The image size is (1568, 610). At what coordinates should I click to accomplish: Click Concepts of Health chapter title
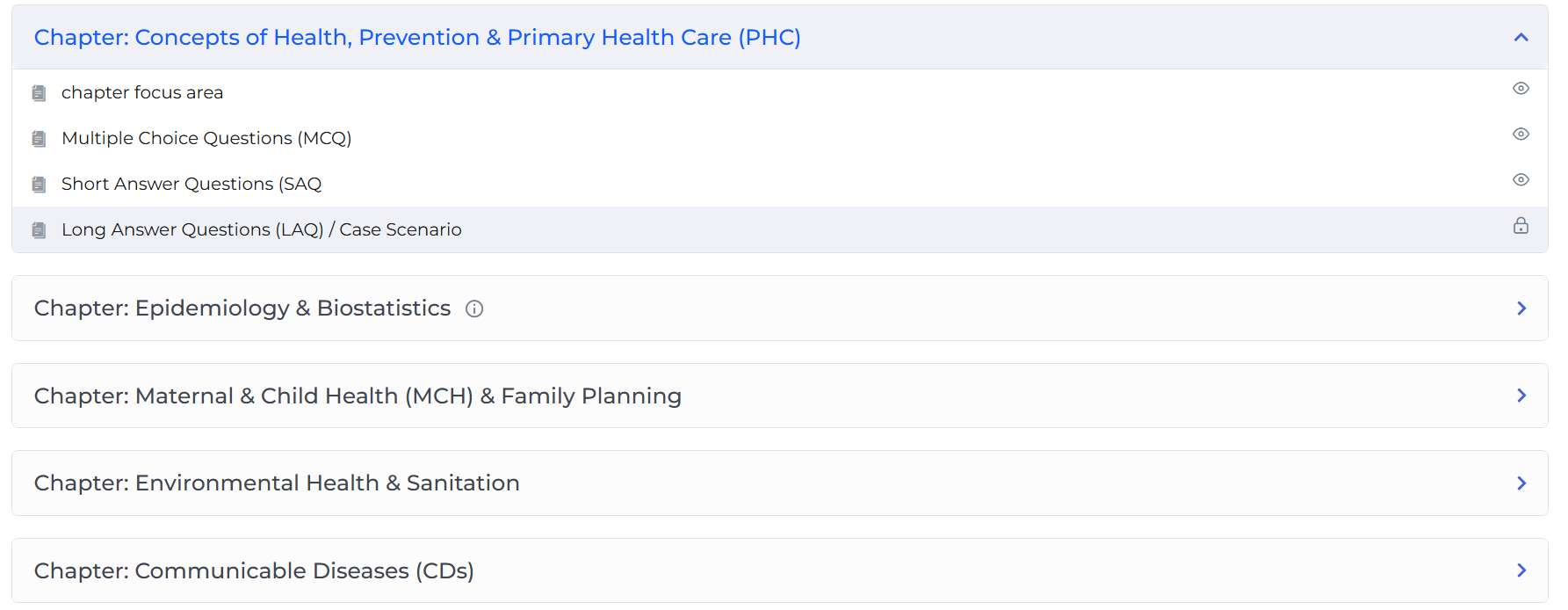(x=417, y=38)
